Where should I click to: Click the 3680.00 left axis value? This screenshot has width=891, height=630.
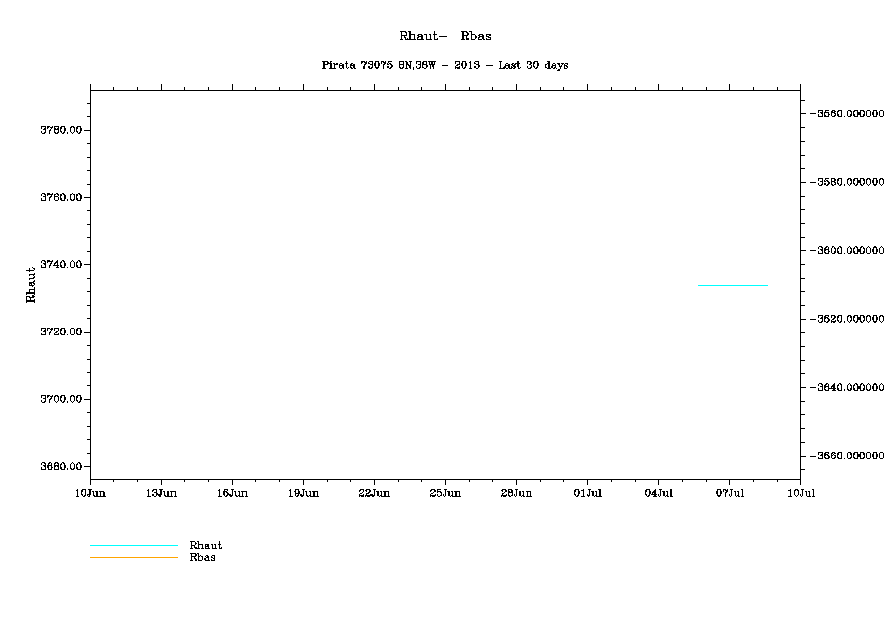pos(60,467)
